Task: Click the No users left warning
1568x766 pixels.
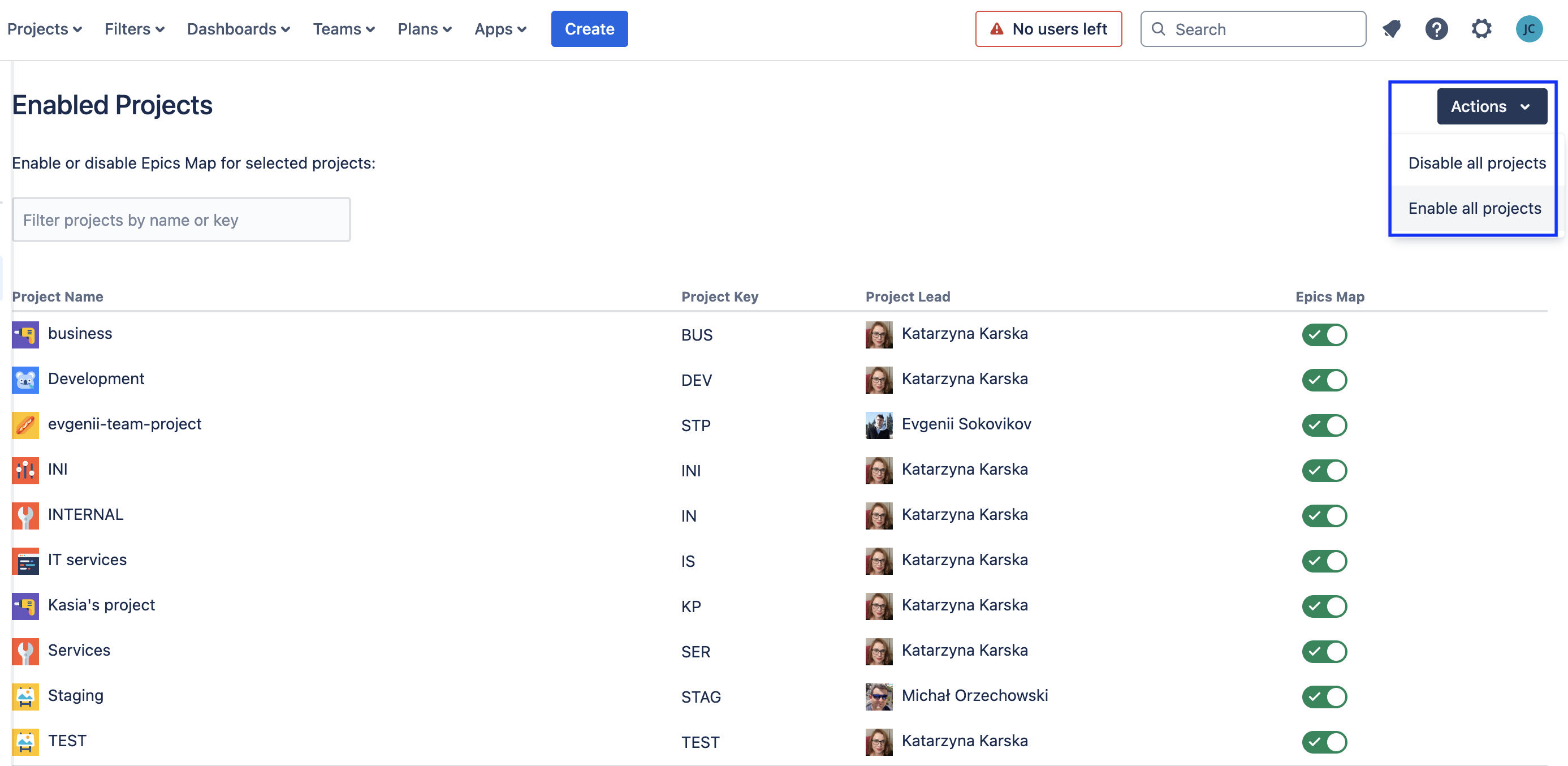Action: point(1048,29)
